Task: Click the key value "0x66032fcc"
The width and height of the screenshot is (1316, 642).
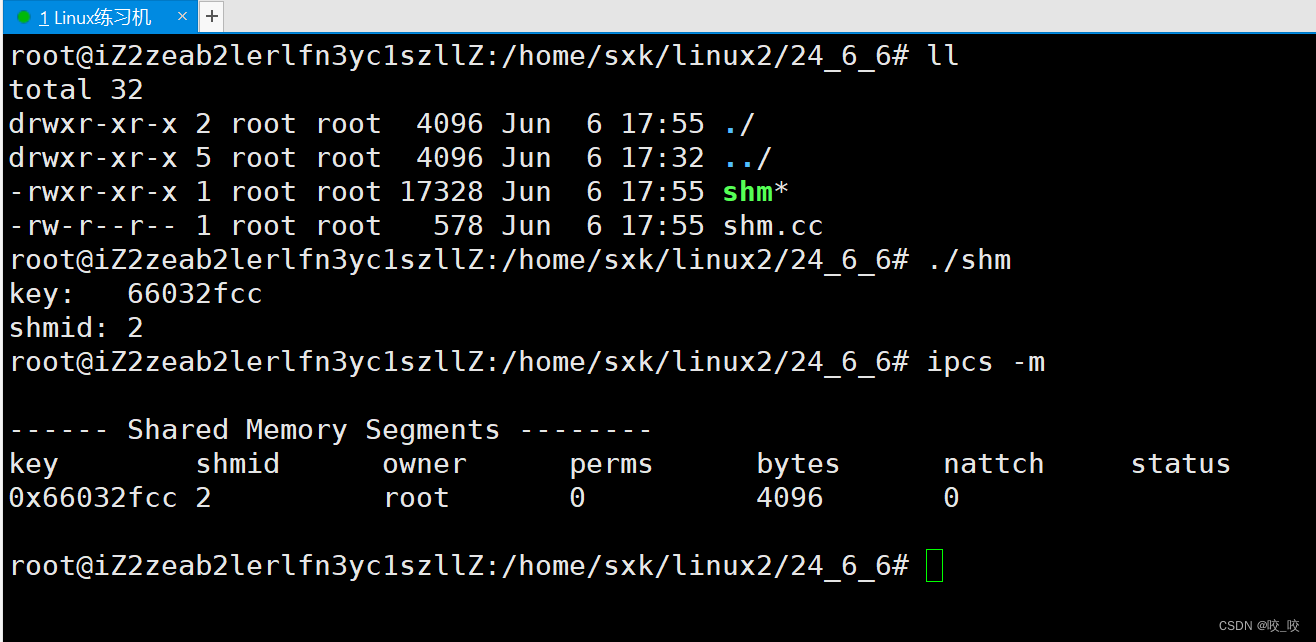Action: pos(93,497)
